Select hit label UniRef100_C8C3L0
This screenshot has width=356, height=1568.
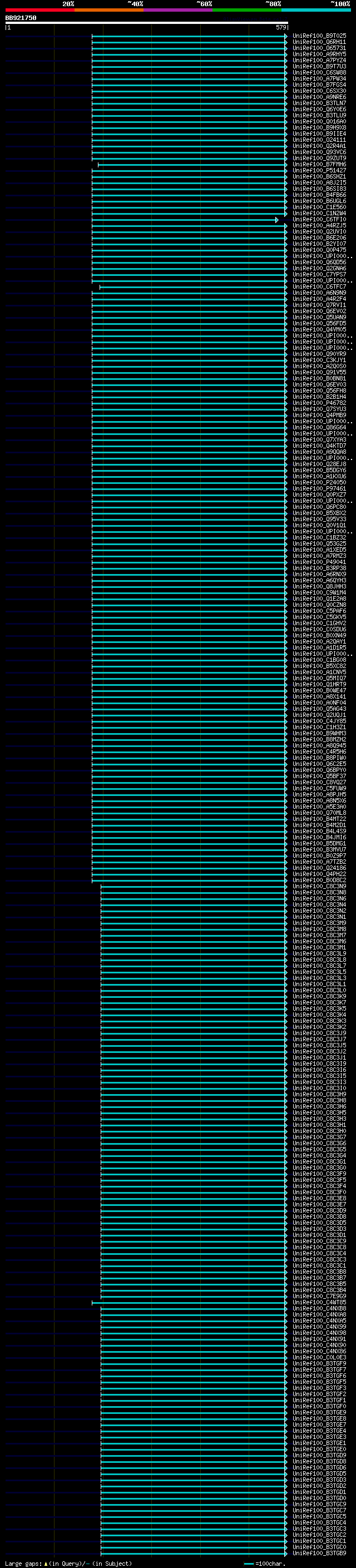pyautogui.click(x=319, y=990)
